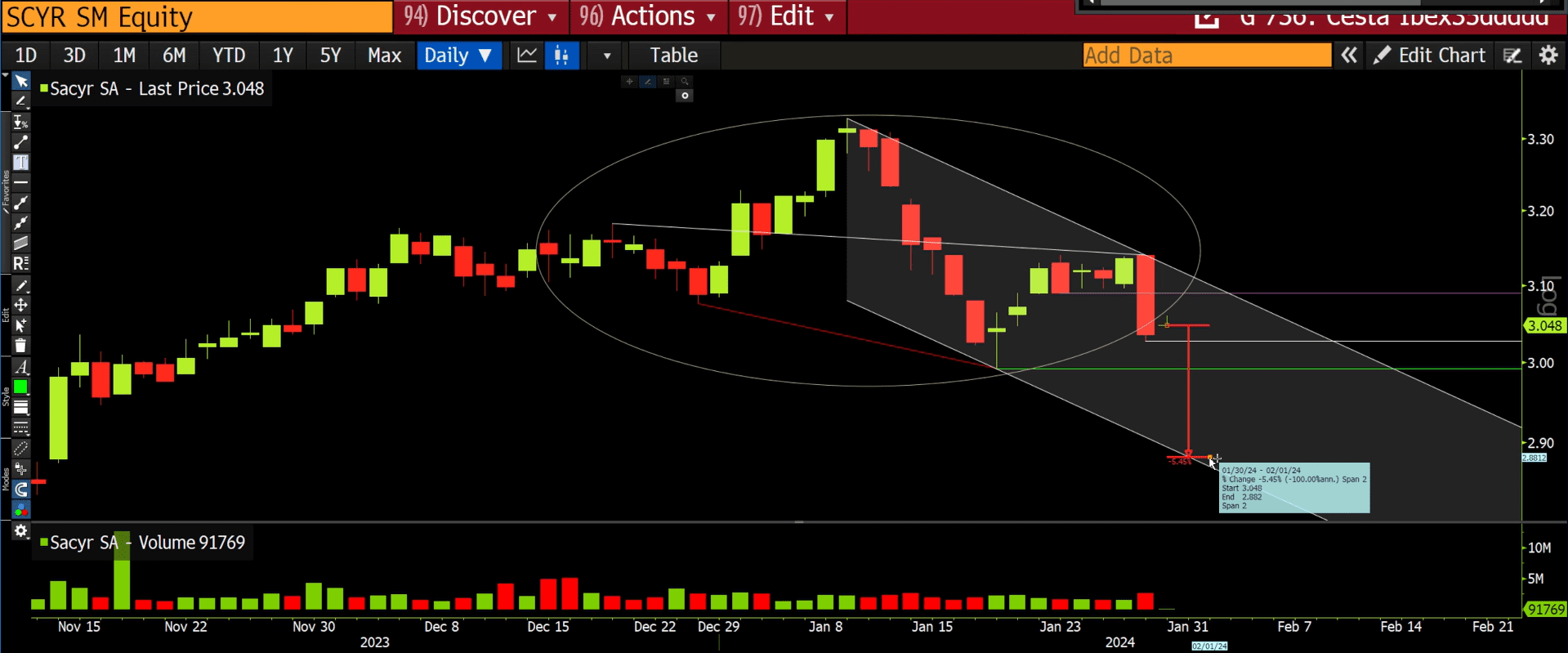Screen dimensions: 1568x653
Task: Select the copy annotation cursor tool
Action: pos(21,325)
